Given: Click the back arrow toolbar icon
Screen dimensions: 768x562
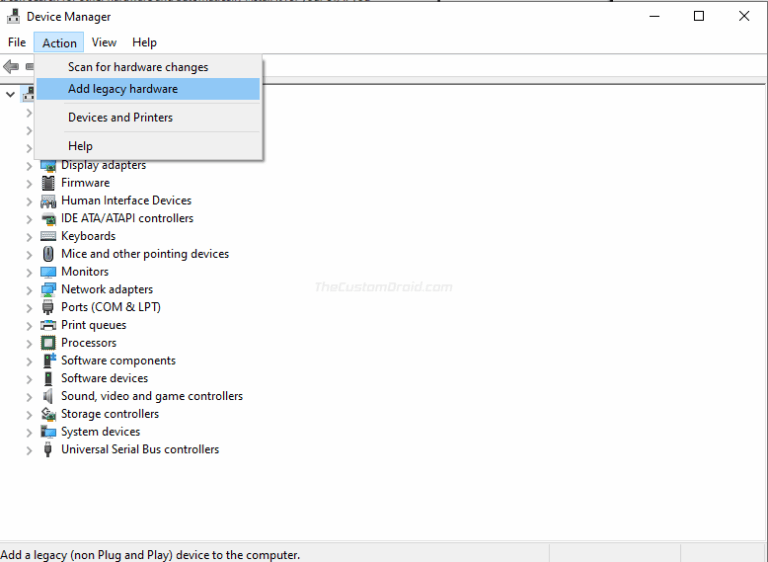Looking at the screenshot, I should click(x=11, y=67).
